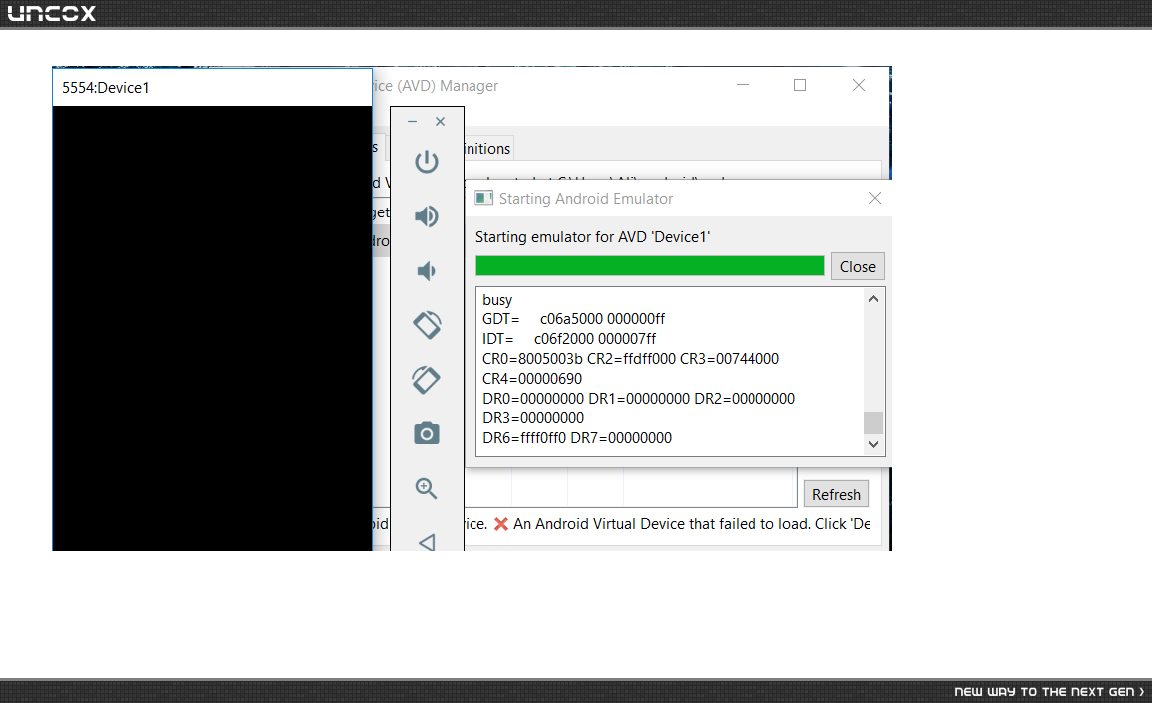
Task: Click the back triangle icon in emulator toolbar
Action: point(427,542)
